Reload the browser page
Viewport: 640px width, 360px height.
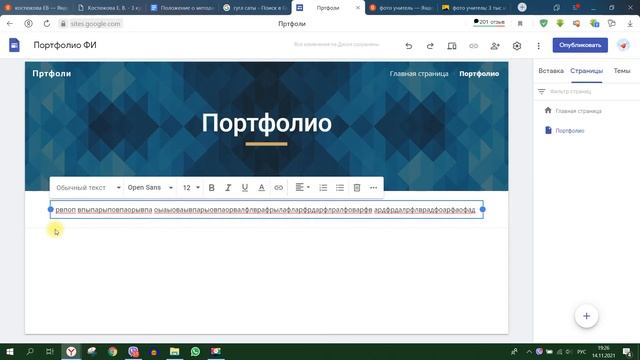pyautogui.click(x=47, y=24)
